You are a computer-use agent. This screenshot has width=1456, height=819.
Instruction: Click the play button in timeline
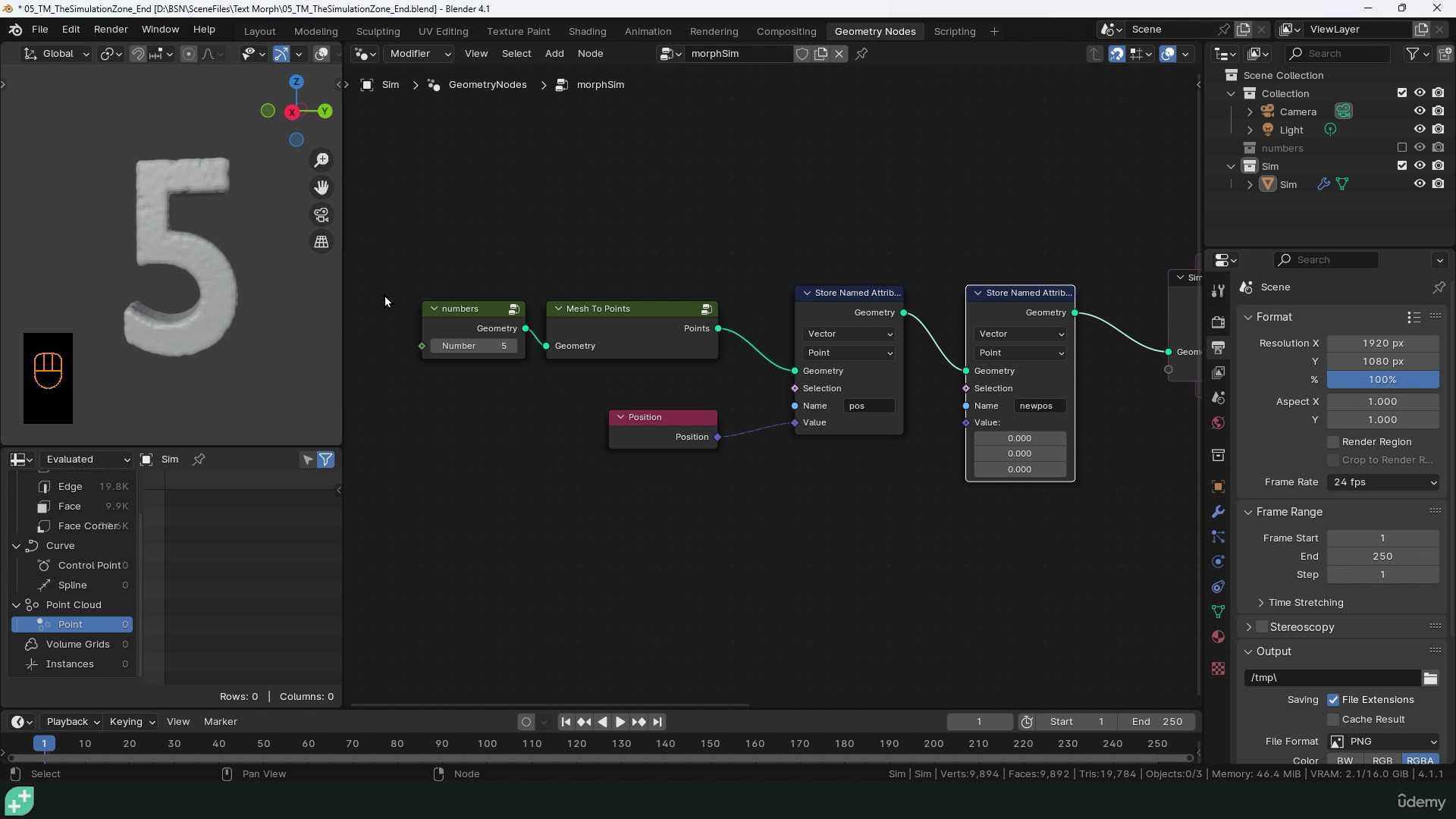619,721
